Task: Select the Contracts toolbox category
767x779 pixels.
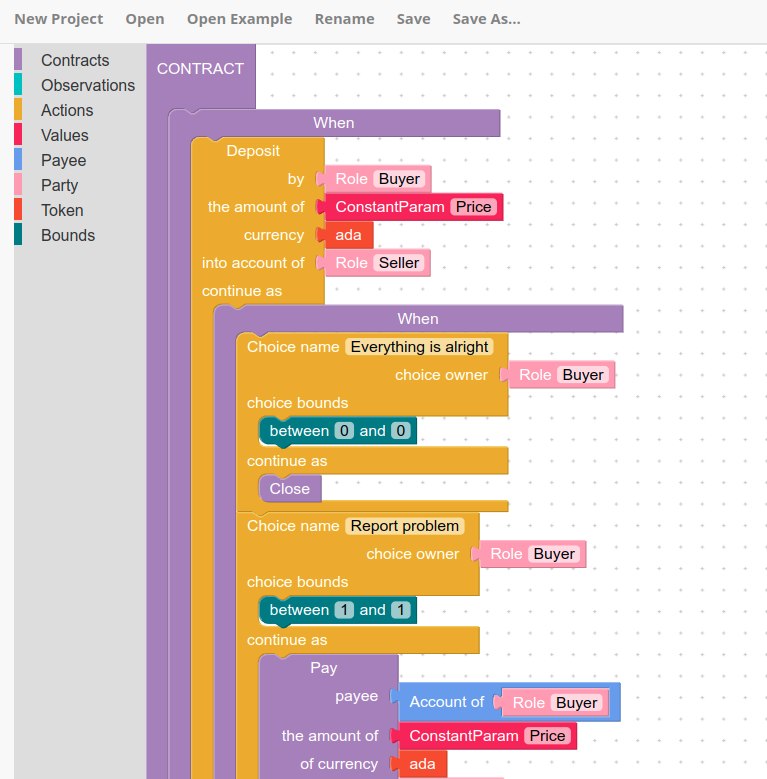Action: coord(75,61)
